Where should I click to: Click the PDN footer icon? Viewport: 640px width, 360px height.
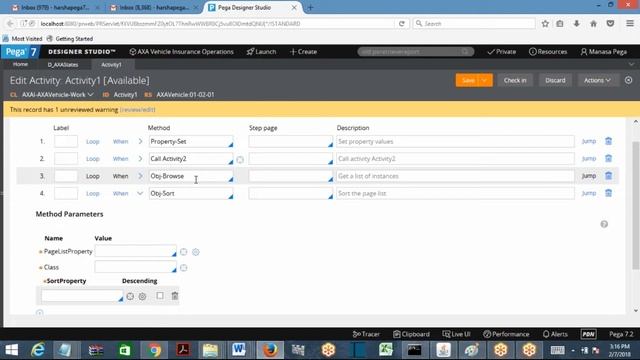pos(588,334)
